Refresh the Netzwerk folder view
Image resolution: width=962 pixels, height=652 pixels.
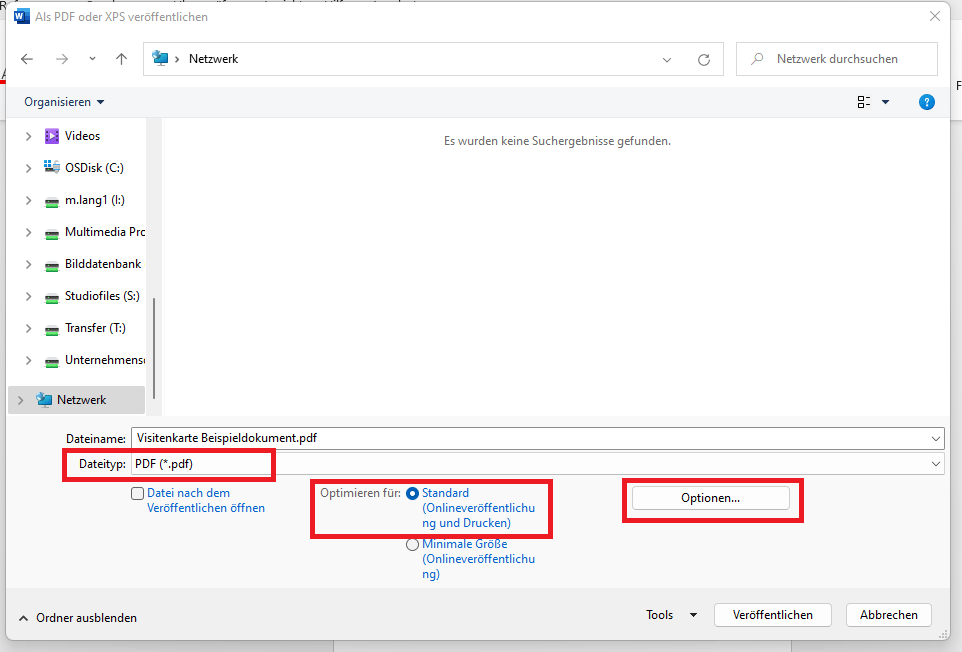pos(703,59)
